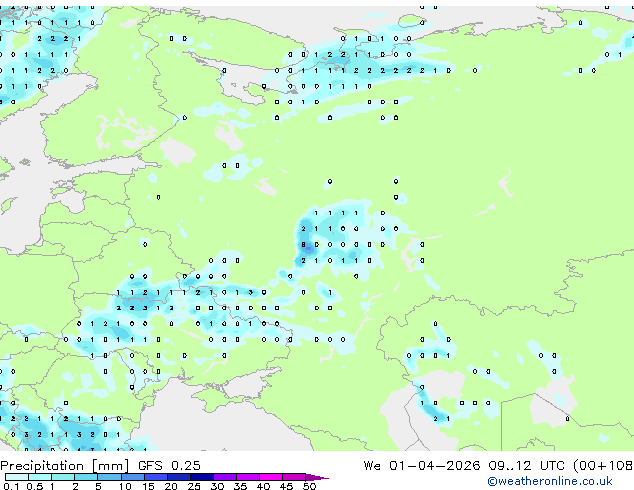Click the 'We' weekday label
This screenshot has width=634, height=490.
(372, 466)
